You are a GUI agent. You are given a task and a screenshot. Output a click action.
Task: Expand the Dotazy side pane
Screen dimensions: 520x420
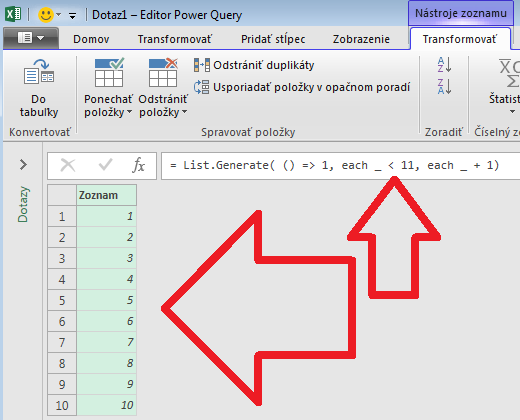click(23, 164)
